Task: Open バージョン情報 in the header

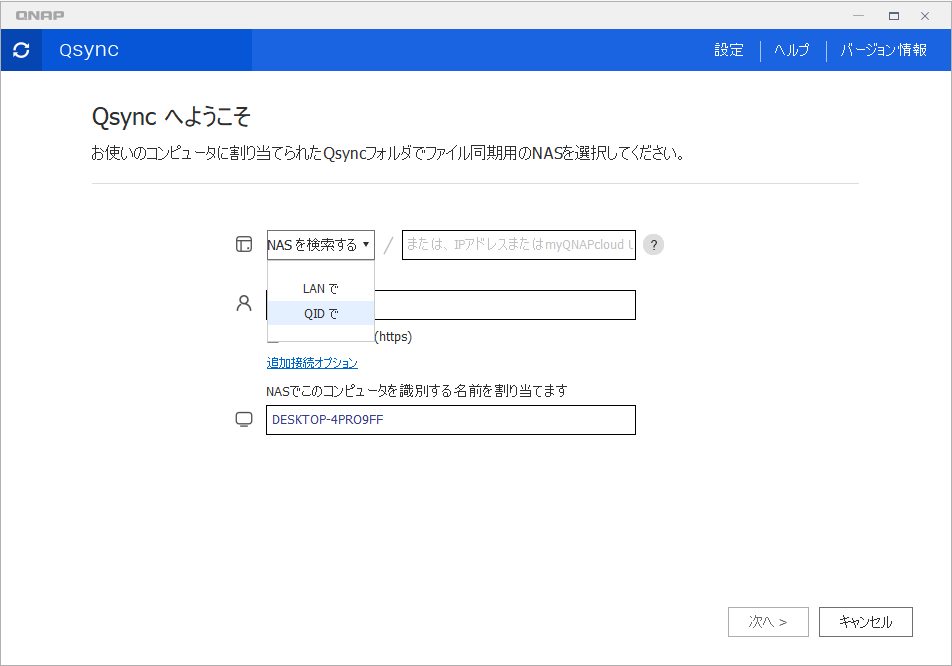Action: click(883, 50)
